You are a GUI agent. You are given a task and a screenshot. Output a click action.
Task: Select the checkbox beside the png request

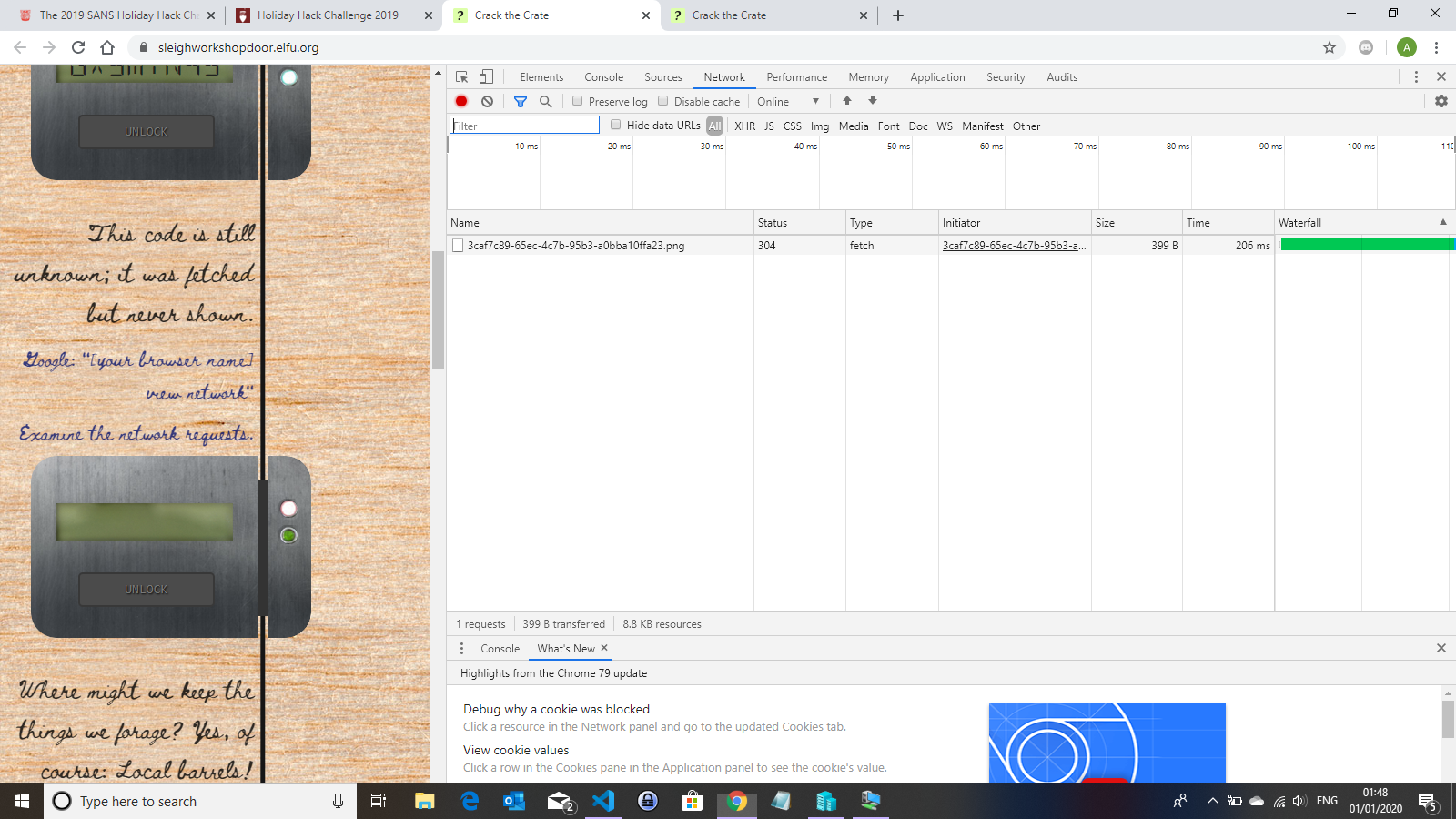tap(458, 246)
